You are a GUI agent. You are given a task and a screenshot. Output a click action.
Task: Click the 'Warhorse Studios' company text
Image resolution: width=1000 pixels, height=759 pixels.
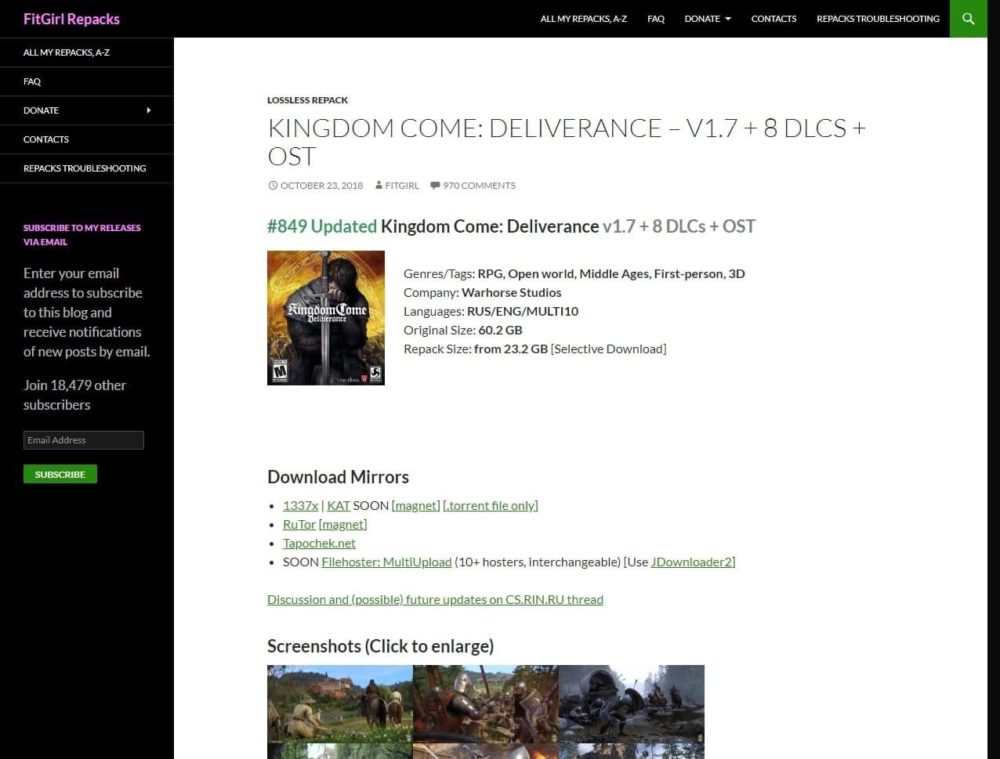511,293
